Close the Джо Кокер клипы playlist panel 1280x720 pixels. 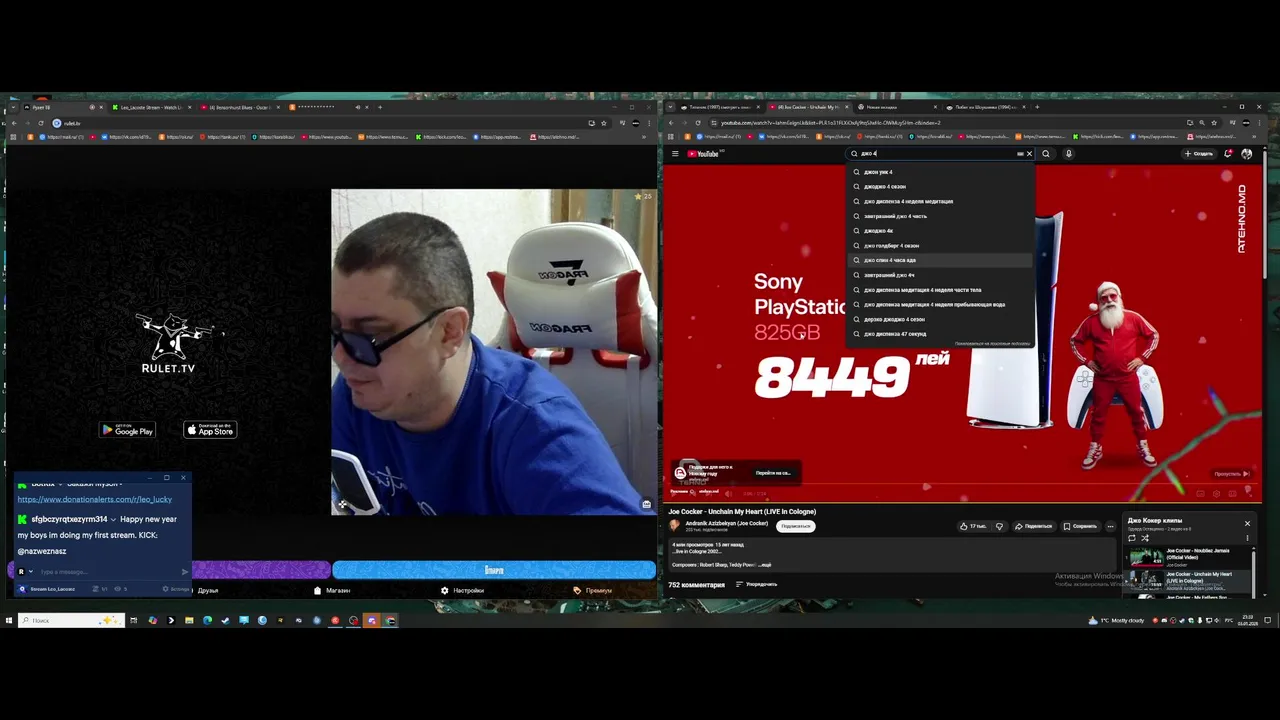click(x=1247, y=523)
